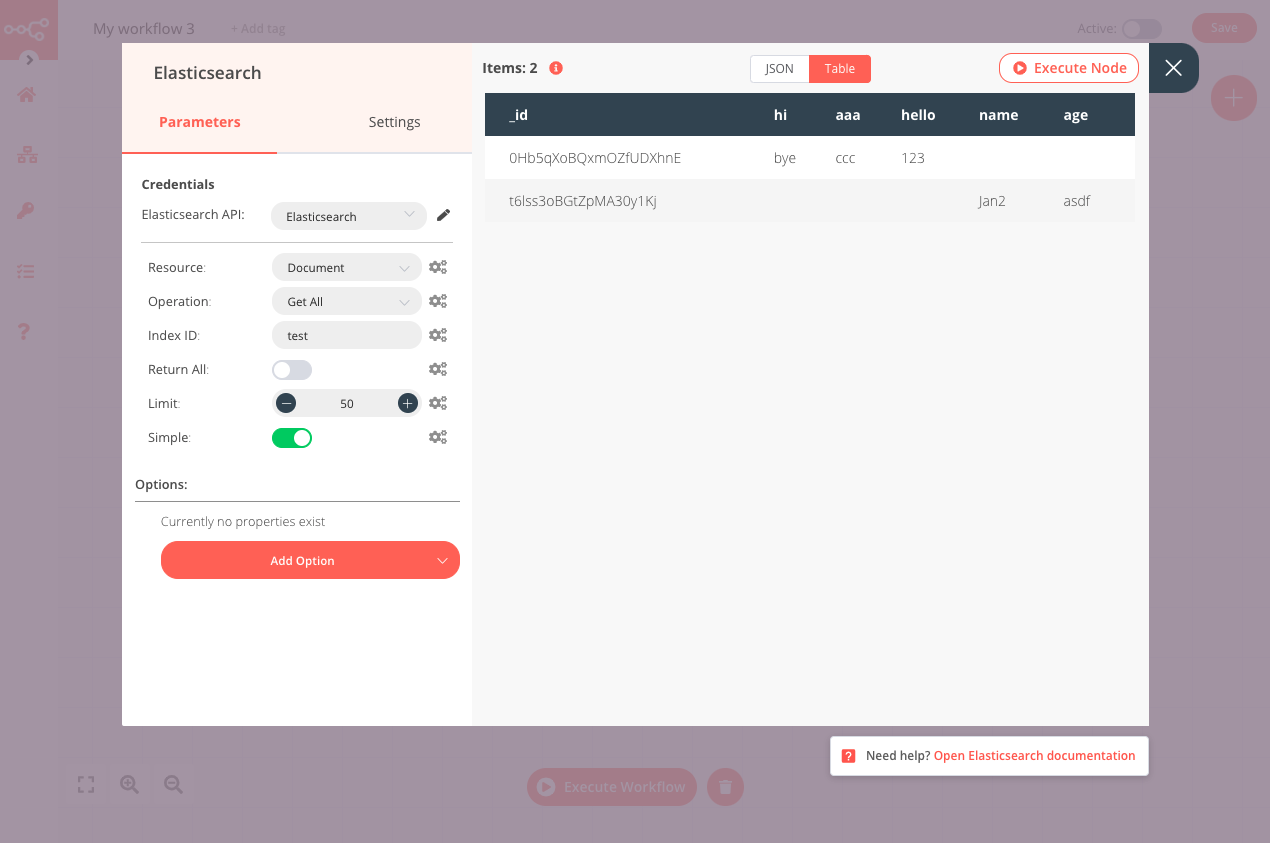The width and height of the screenshot is (1270, 843).
Task: Click the info icon beside Items: 2
Action: pyautogui.click(x=556, y=68)
